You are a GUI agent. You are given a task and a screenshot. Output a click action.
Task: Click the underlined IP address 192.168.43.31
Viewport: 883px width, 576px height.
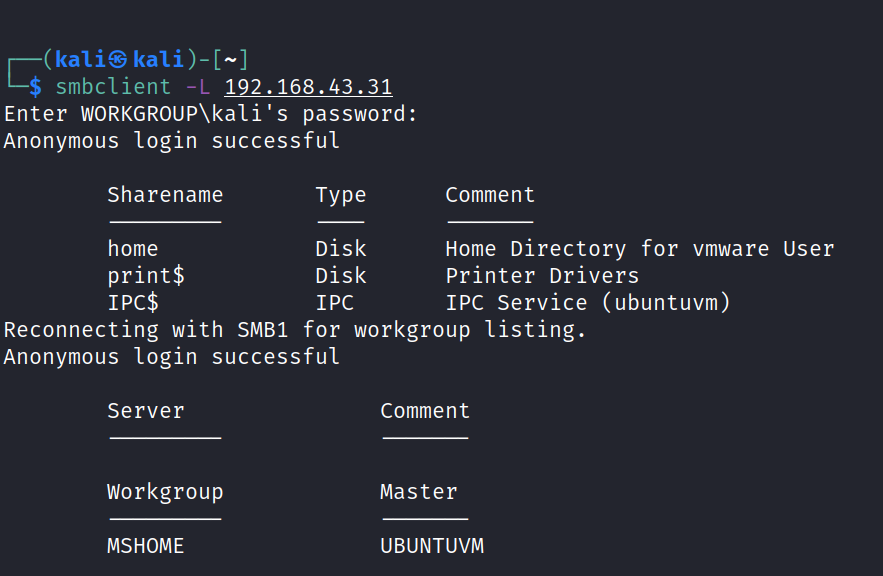coord(308,87)
